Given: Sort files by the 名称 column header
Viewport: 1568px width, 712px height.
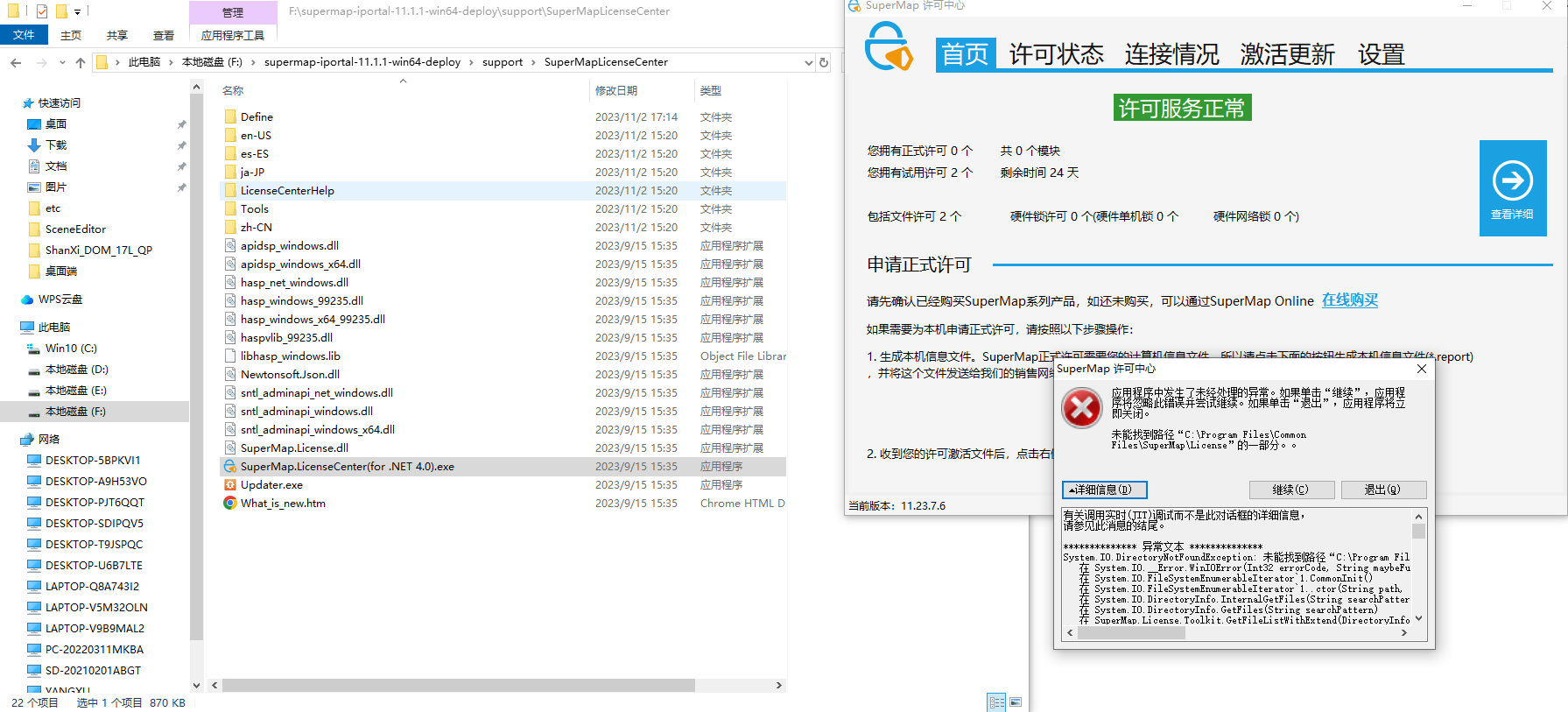Looking at the screenshot, I should [x=233, y=90].
